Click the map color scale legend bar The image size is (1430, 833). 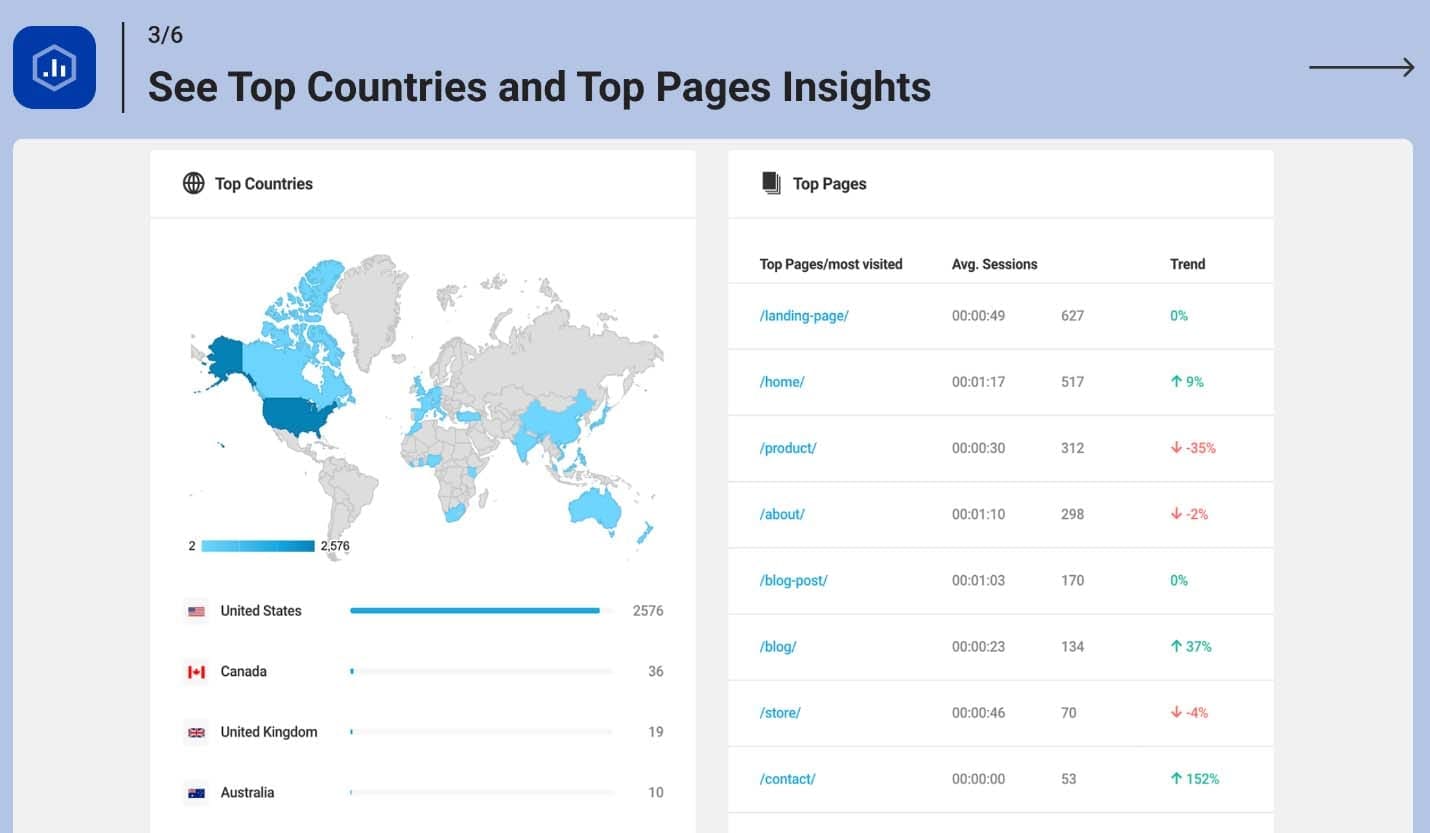[258, 546]
